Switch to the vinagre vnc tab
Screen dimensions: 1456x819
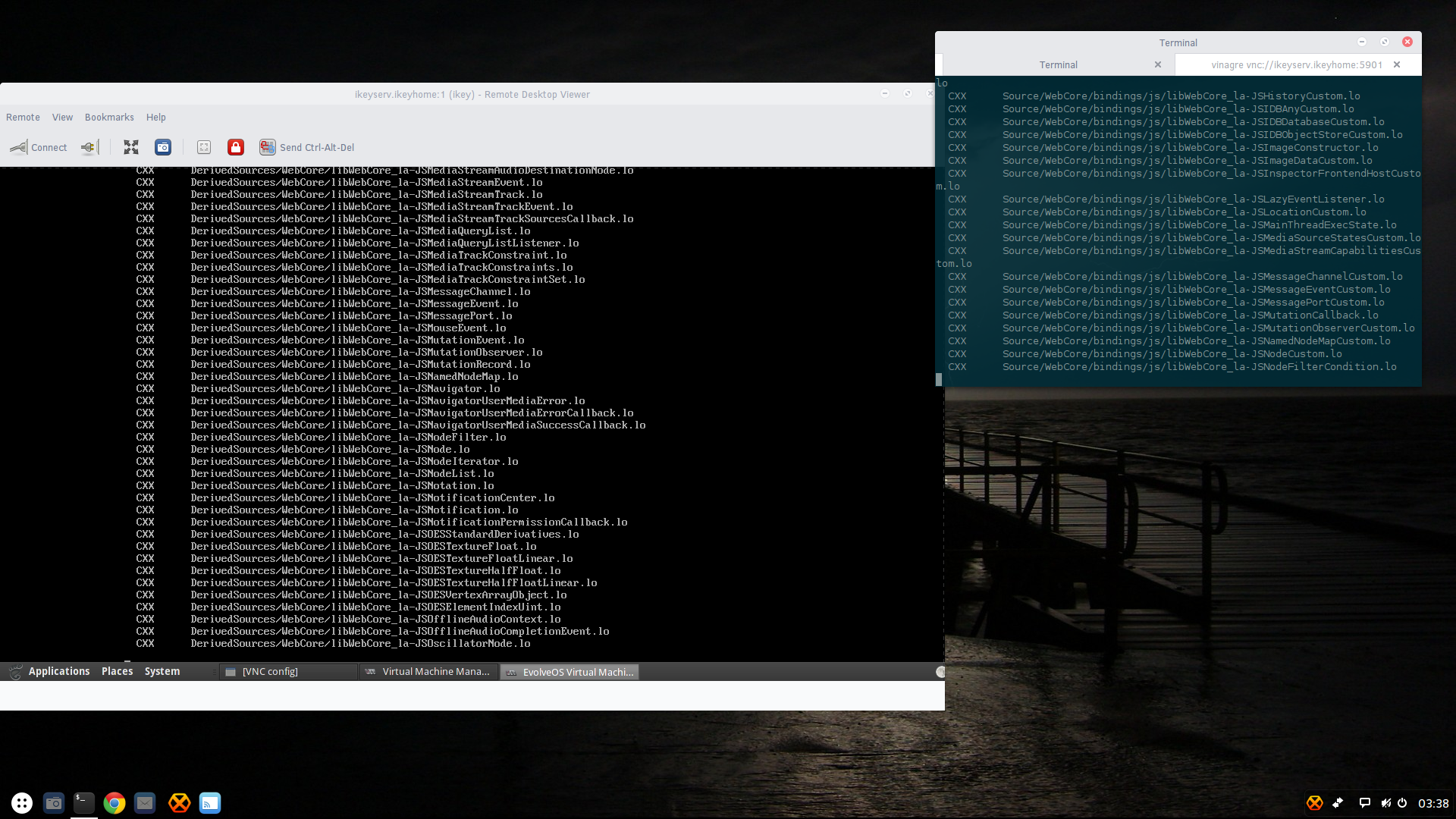(x=1296, y=64)
